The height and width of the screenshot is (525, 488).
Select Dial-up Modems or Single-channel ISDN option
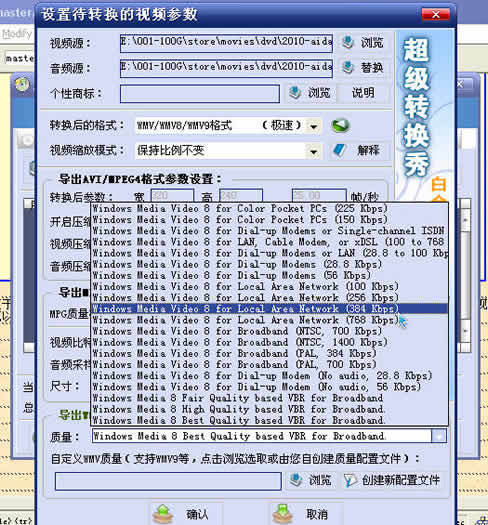coord(270,231)
